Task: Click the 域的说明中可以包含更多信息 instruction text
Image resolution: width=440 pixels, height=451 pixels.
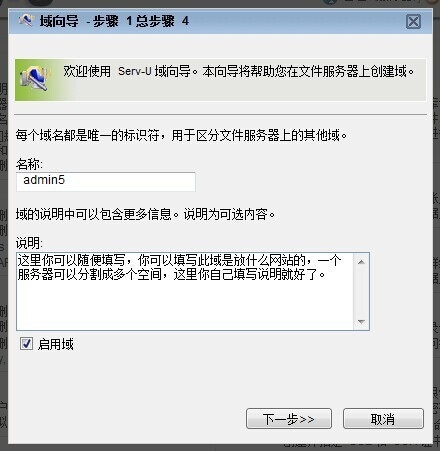Action: pyautogui.click(x=145, y=214)
